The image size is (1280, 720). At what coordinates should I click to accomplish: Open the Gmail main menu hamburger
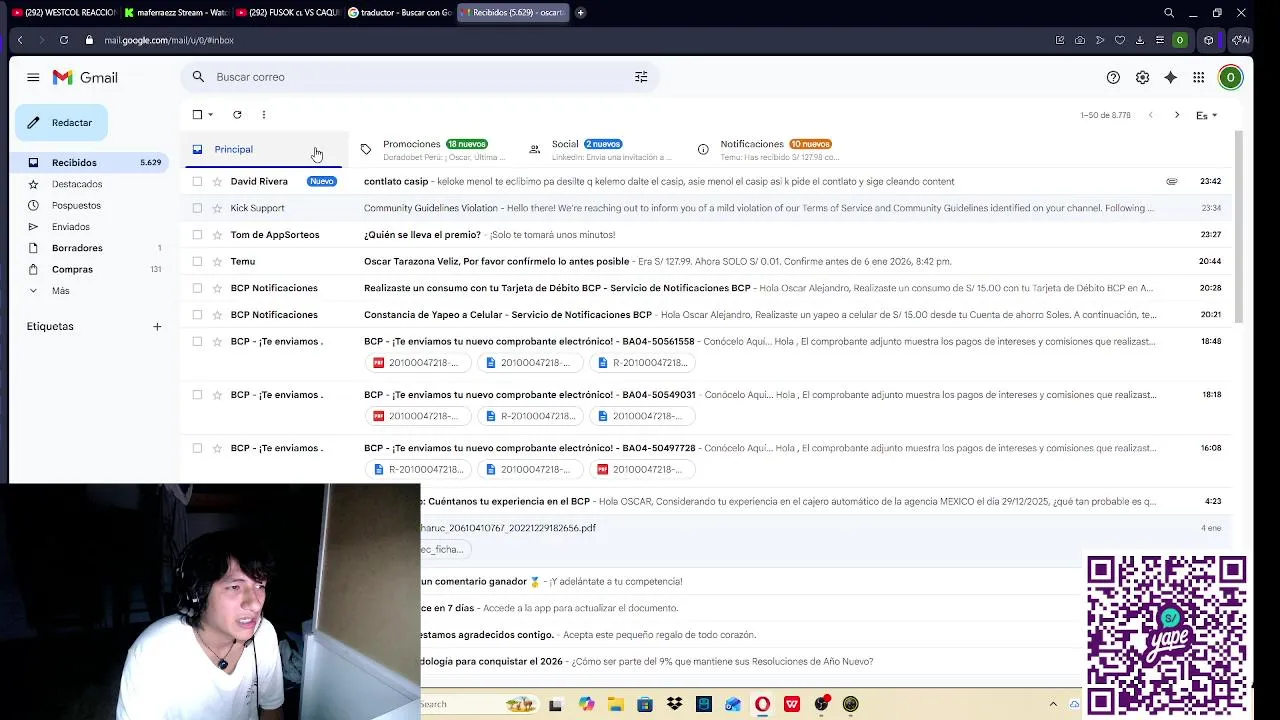point(33,77)
